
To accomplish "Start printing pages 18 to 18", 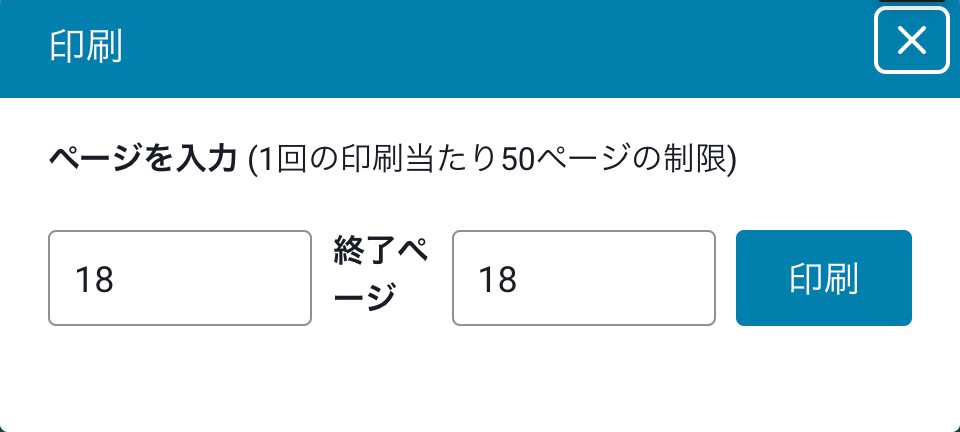I will pos(823,278).
